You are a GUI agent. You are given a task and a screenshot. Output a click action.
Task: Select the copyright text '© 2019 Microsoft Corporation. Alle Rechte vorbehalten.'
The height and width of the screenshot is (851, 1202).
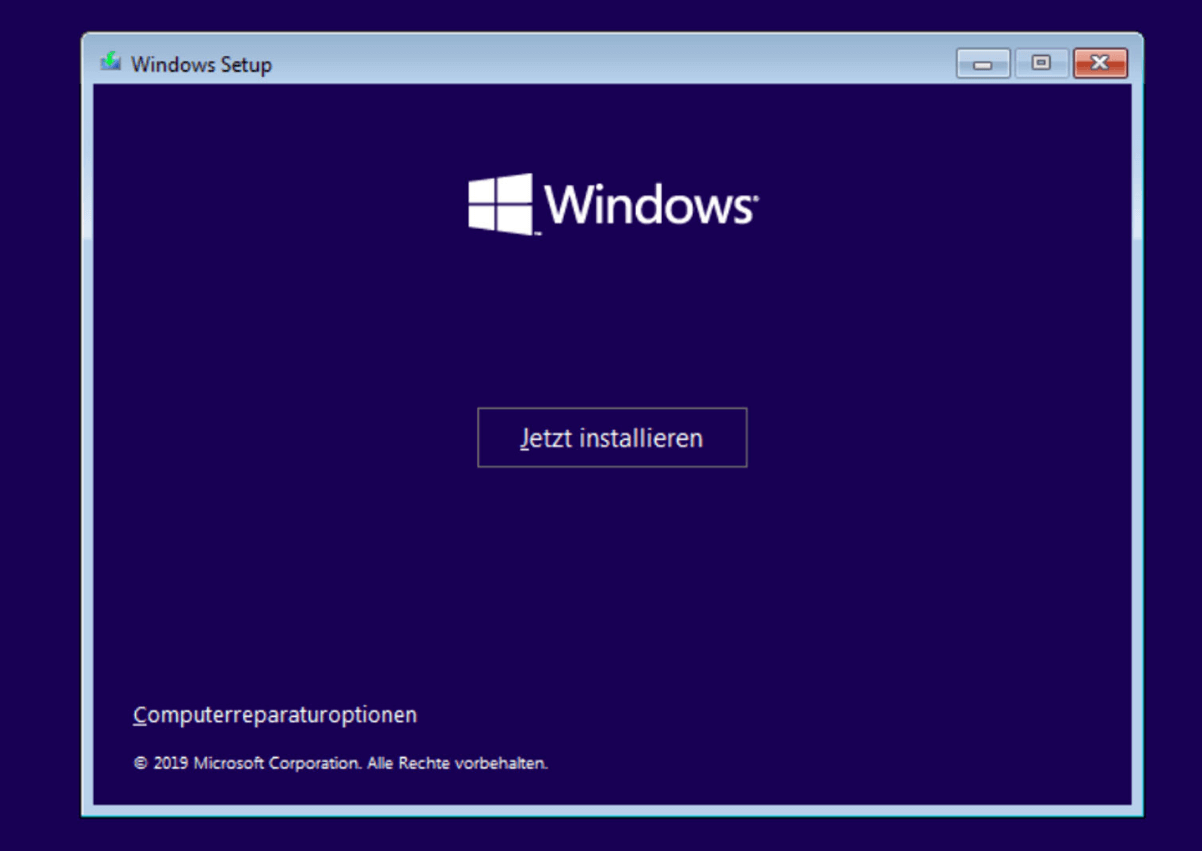341,763
